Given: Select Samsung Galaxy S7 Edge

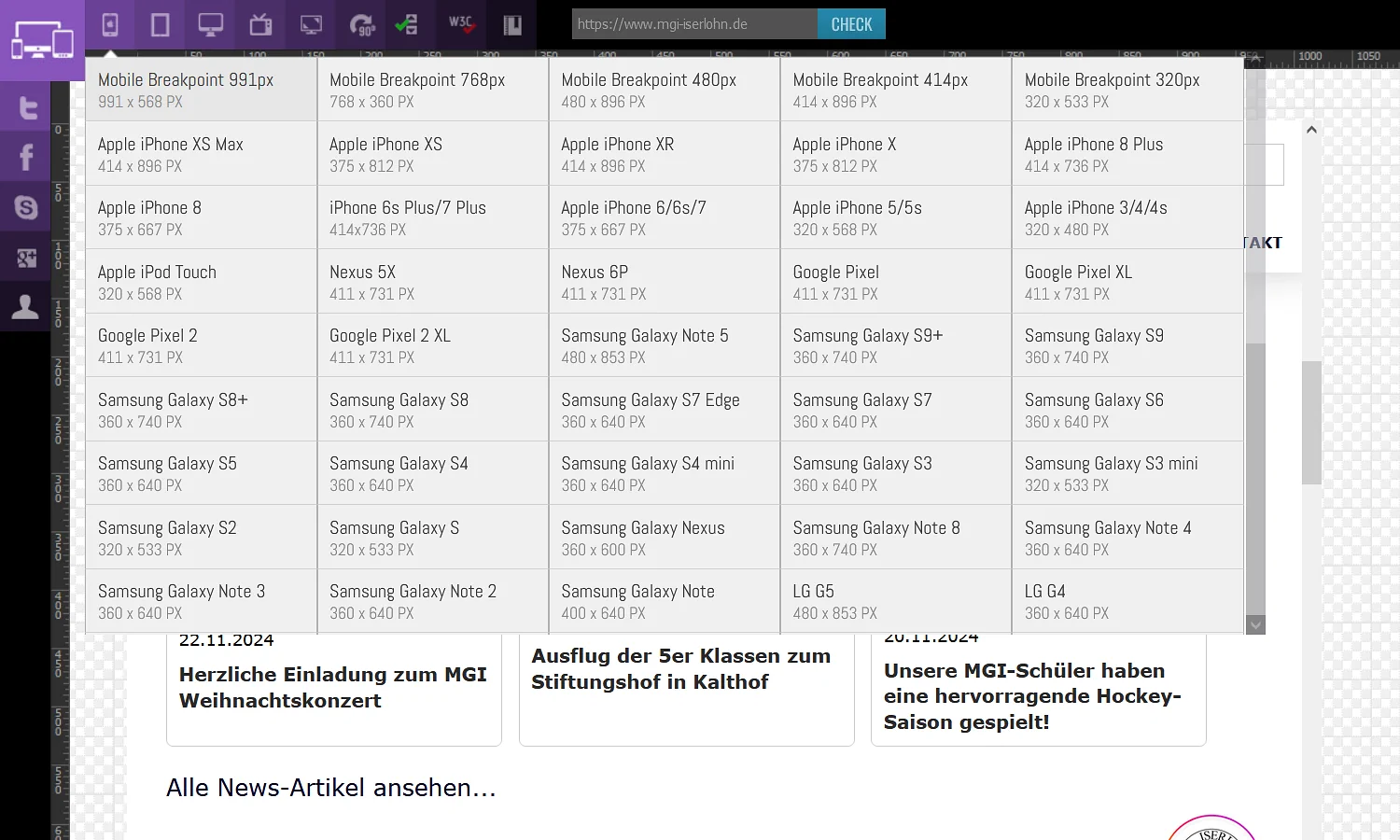Looking at the screenshot, I should (665, 410).
